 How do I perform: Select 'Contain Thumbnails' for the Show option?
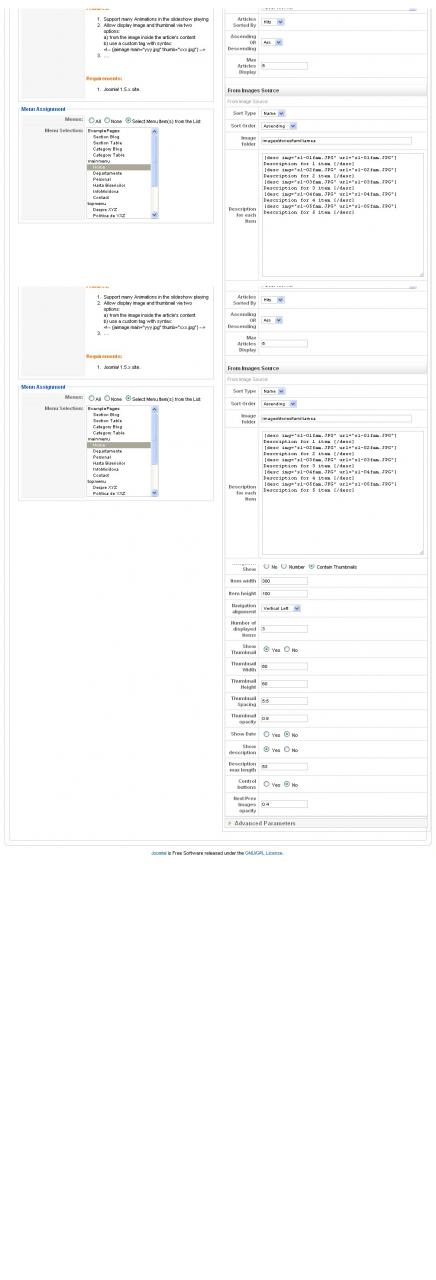click(x=312, y=566)
